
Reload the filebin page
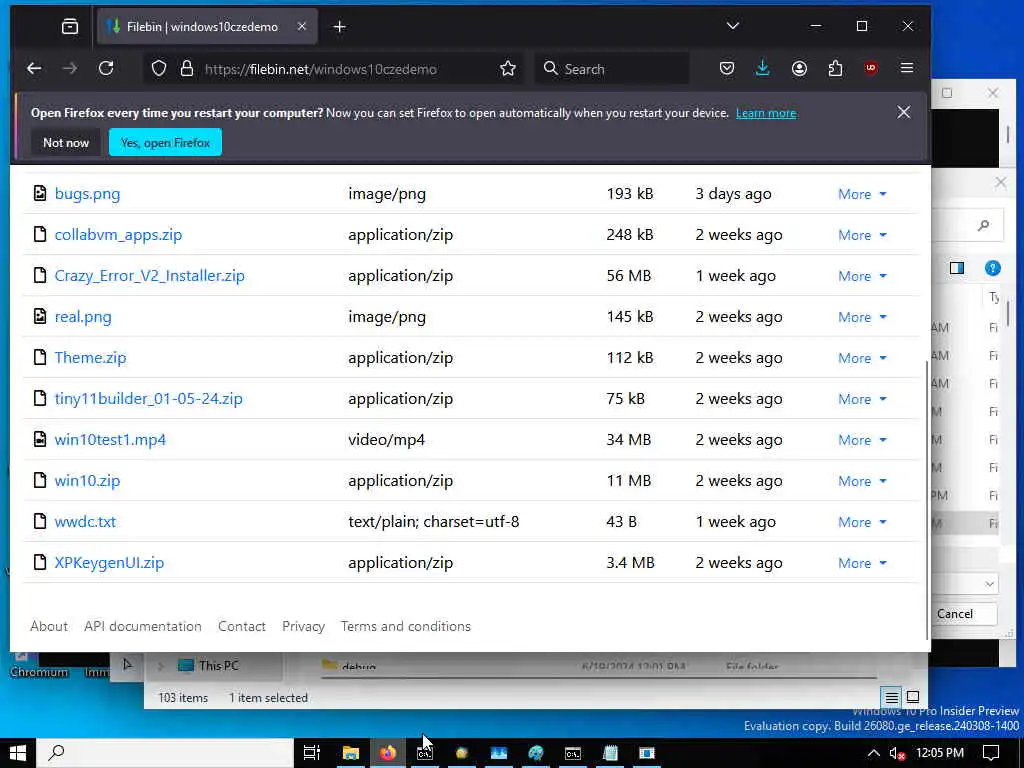(106, 69)
